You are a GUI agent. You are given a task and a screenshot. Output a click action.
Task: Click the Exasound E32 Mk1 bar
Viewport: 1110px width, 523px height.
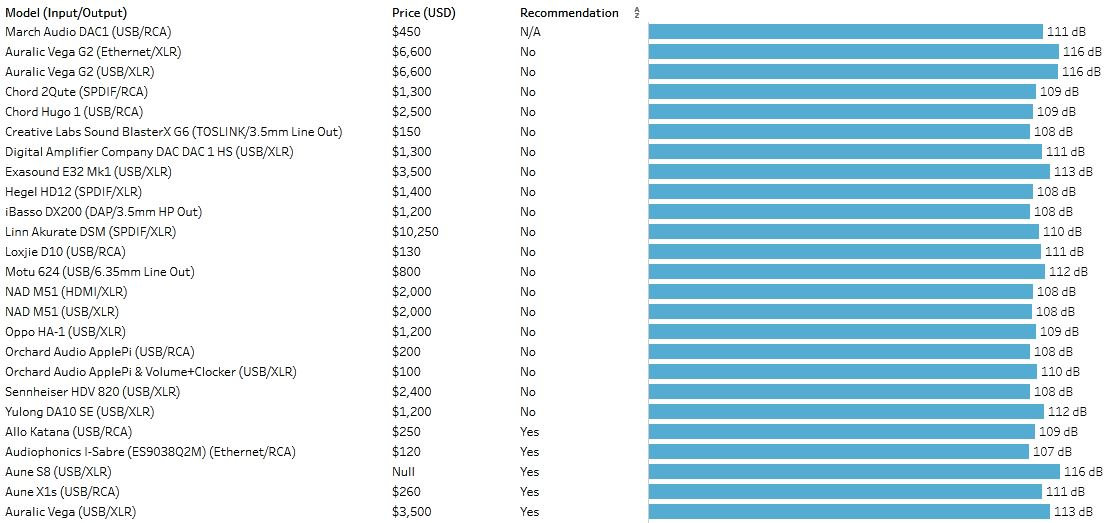pos(849,172)
